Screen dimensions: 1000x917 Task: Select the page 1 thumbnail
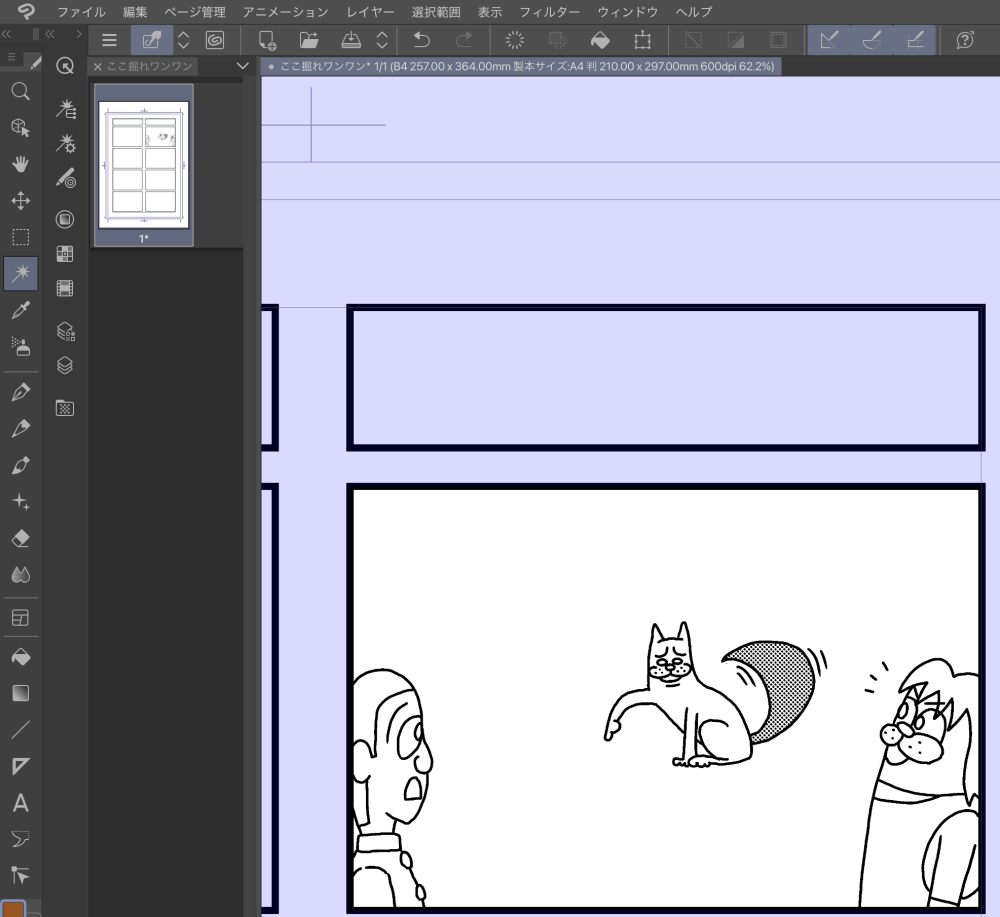[x=144, y=165]
